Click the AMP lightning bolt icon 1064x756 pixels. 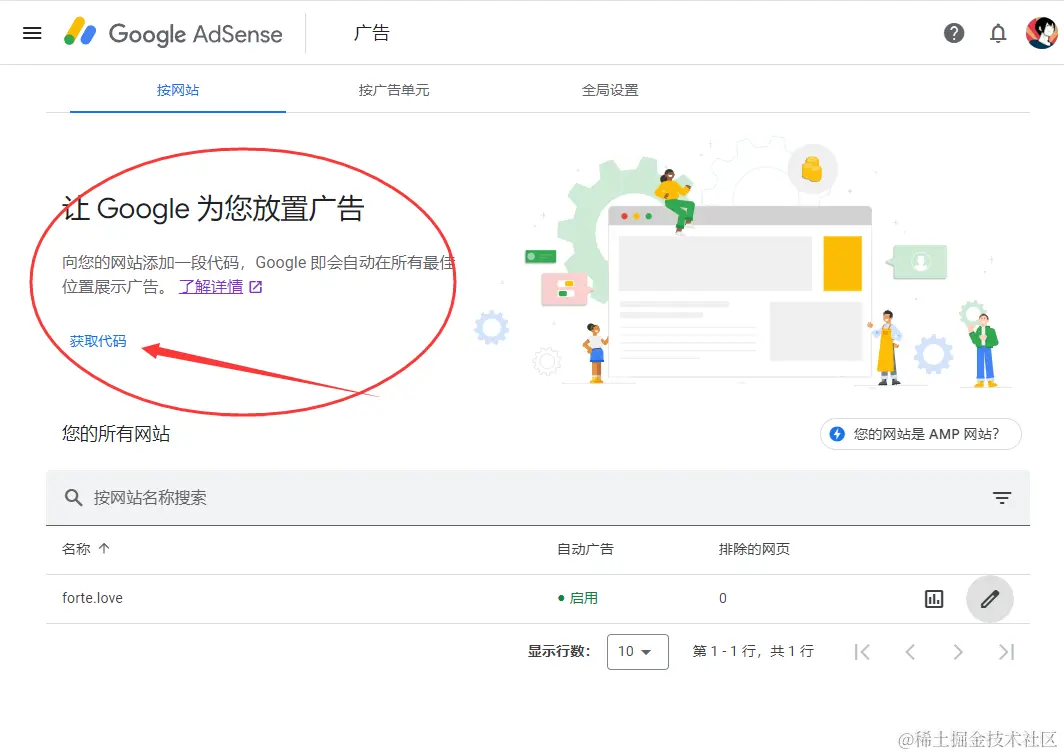(x=837, y=434)
